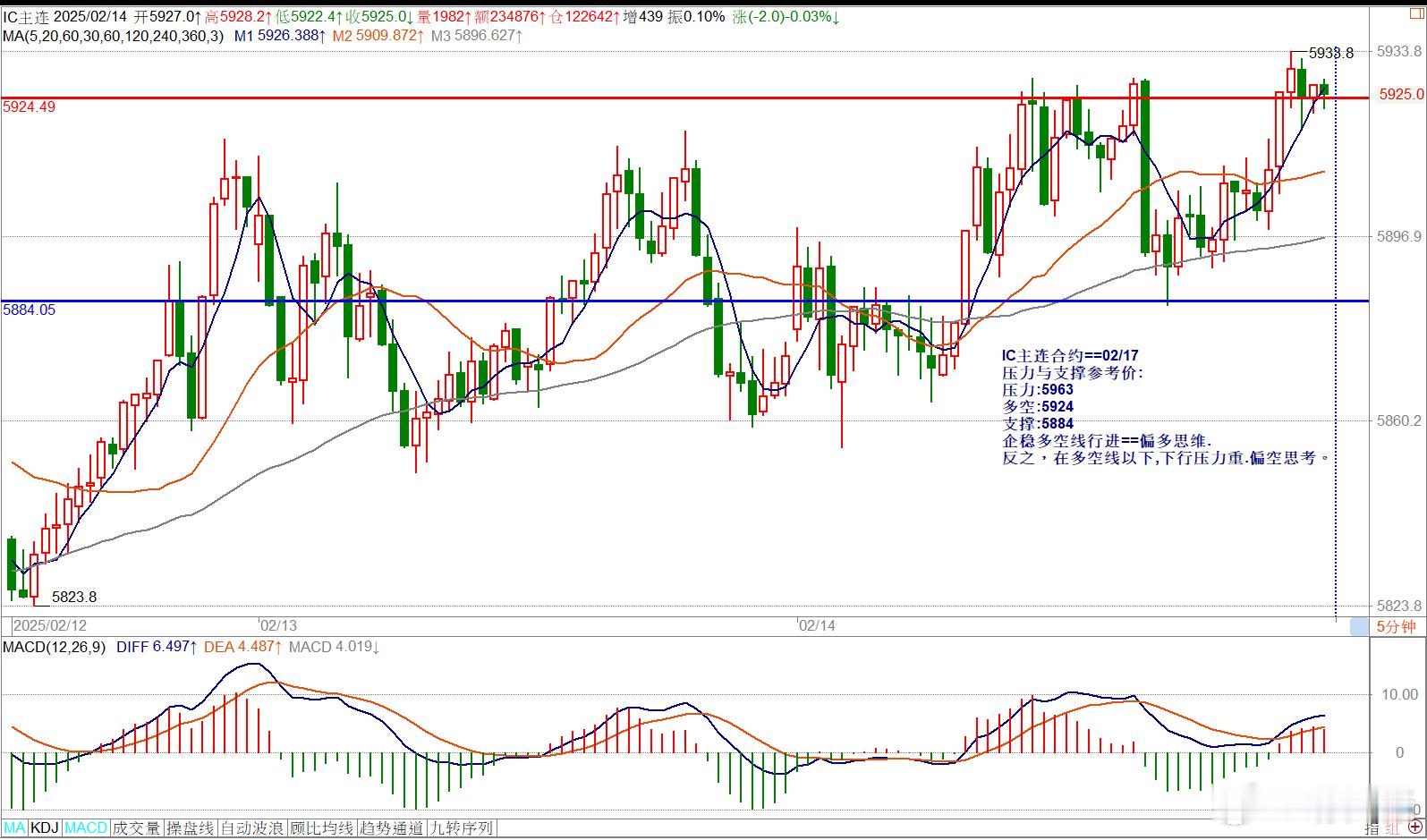Click the 指 indicator button at bottom right
The height and width of the screenshot is (840, 1427).
tap(1372, 829)
